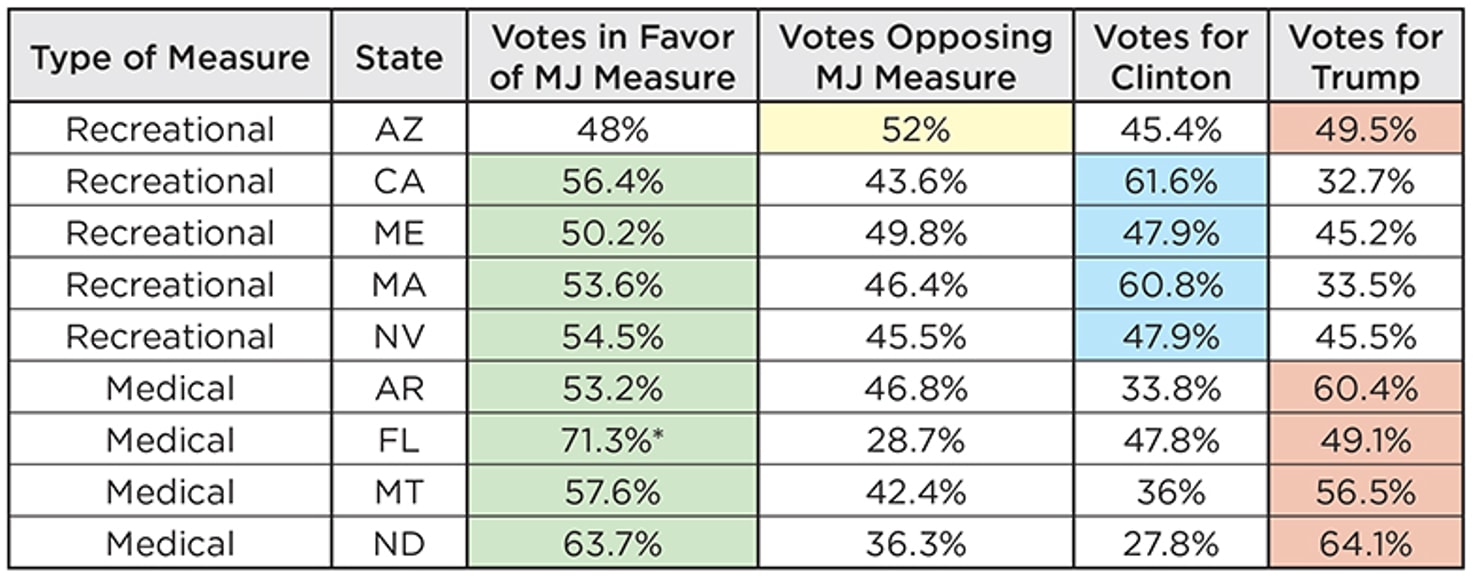Click 'Votes Opposing MJ Measure' header
This screenshot has width=1480, height=578.
point(915,58)
